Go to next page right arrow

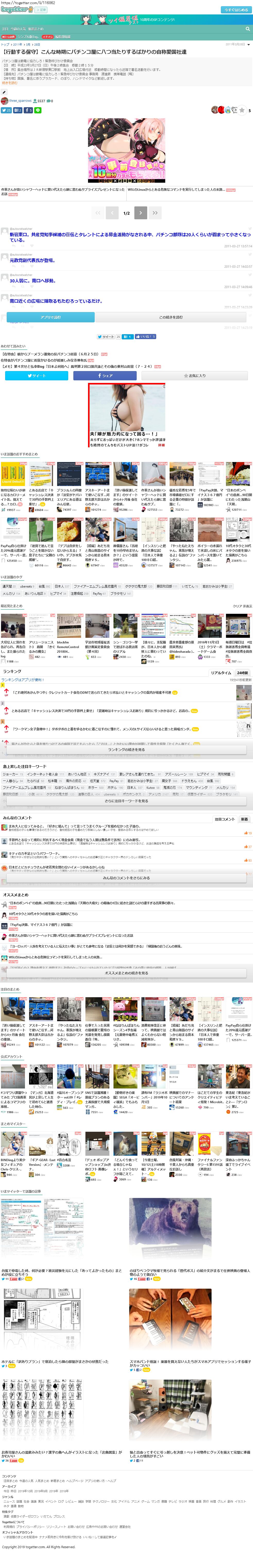(141, 213)
